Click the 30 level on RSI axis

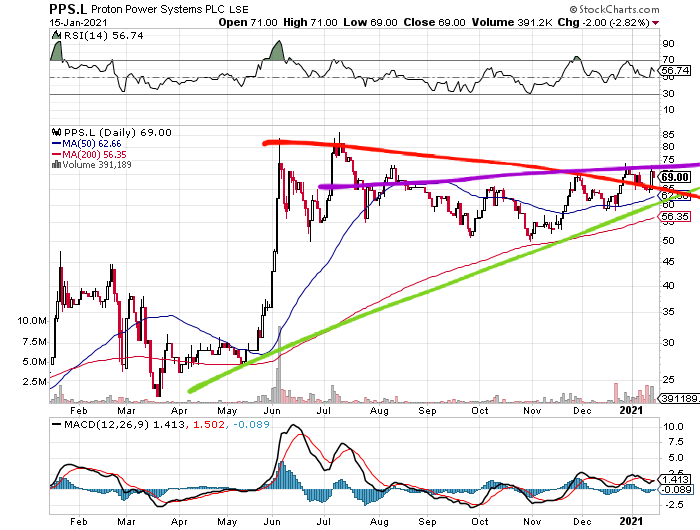coord(668,94)
